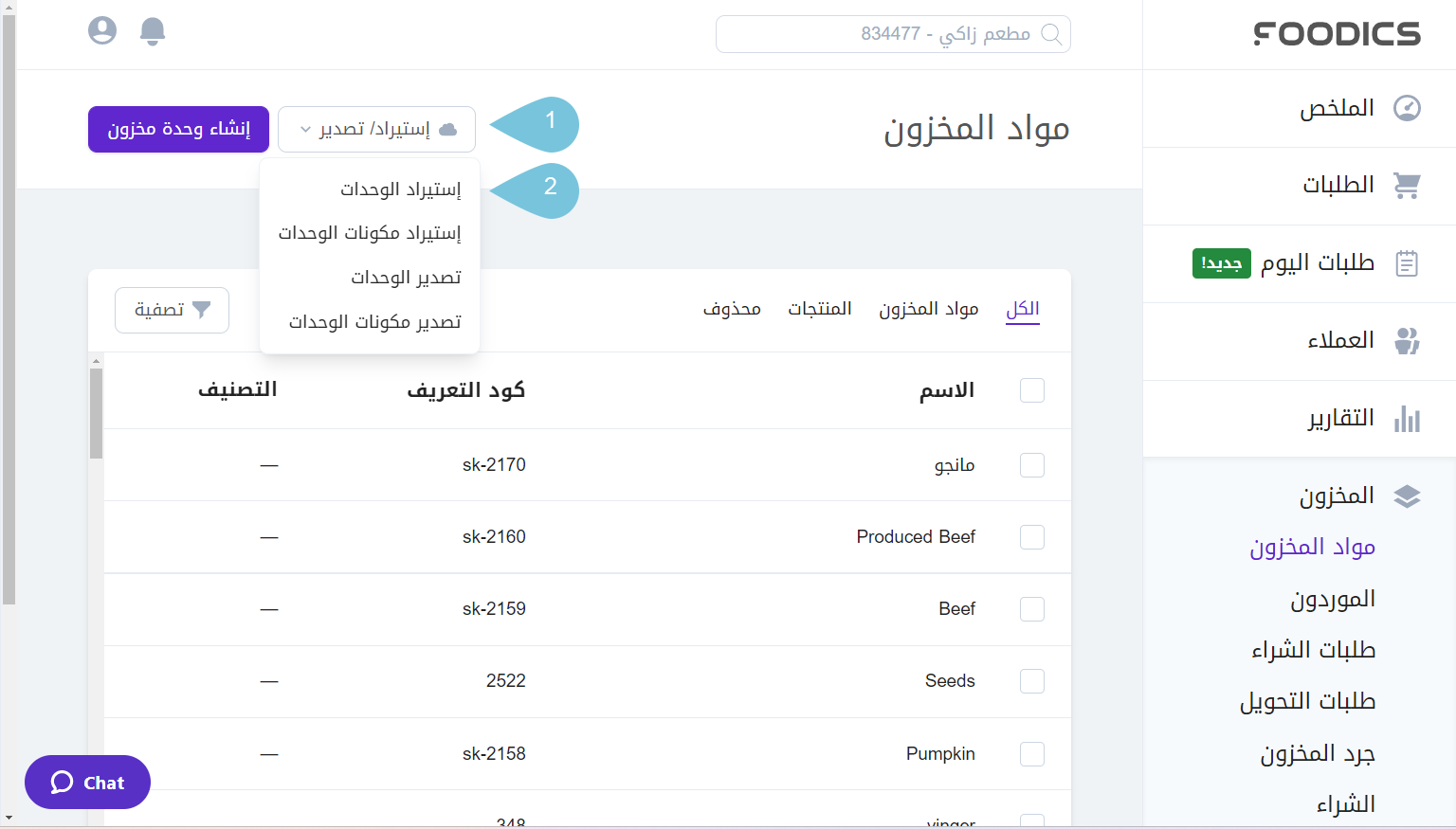
Task: Open the محذوف tab
Action: point(732,308)
